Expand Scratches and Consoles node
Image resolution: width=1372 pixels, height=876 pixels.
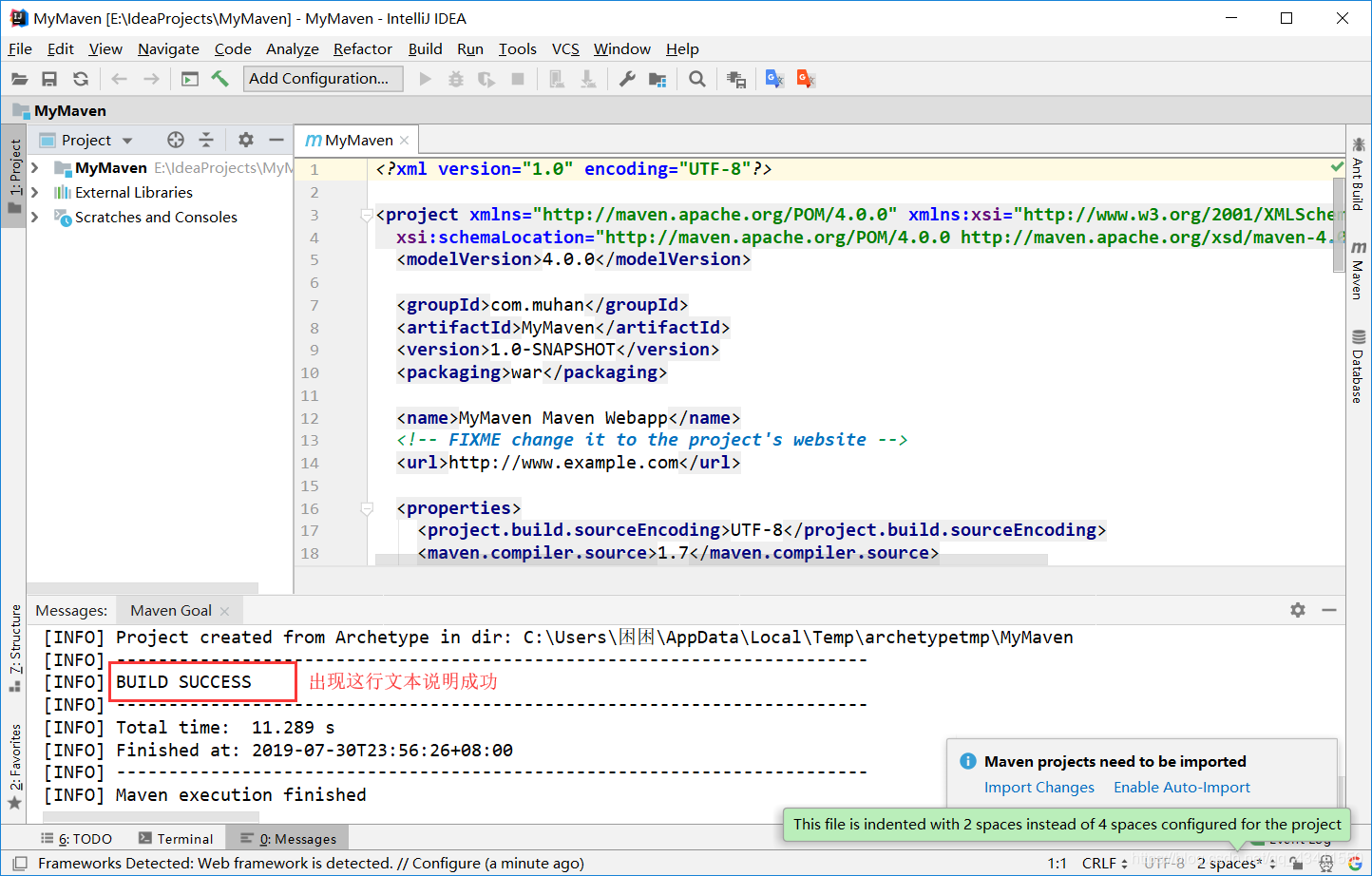click(x=35, y=218)
